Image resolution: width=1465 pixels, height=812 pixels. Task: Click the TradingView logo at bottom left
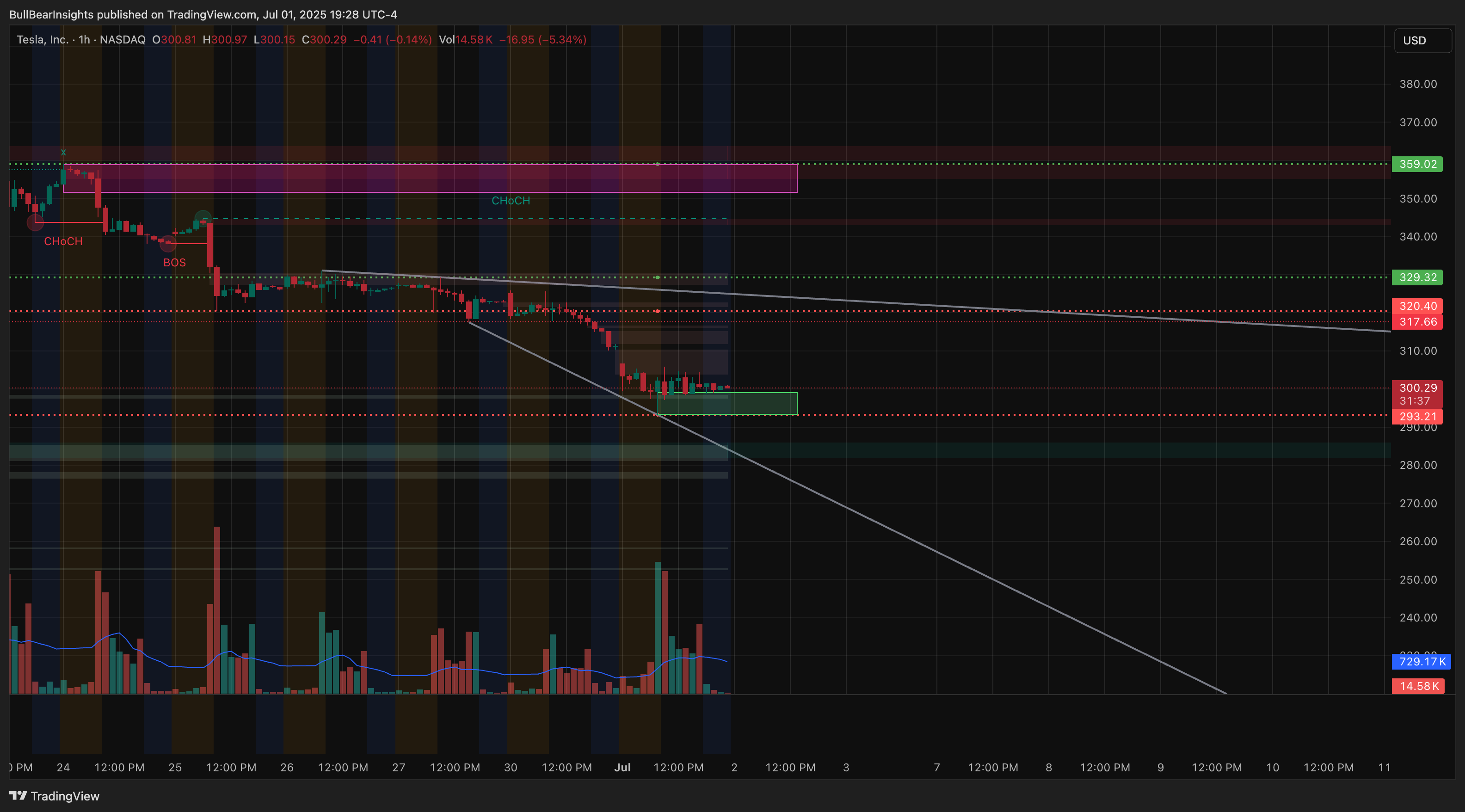55,795
